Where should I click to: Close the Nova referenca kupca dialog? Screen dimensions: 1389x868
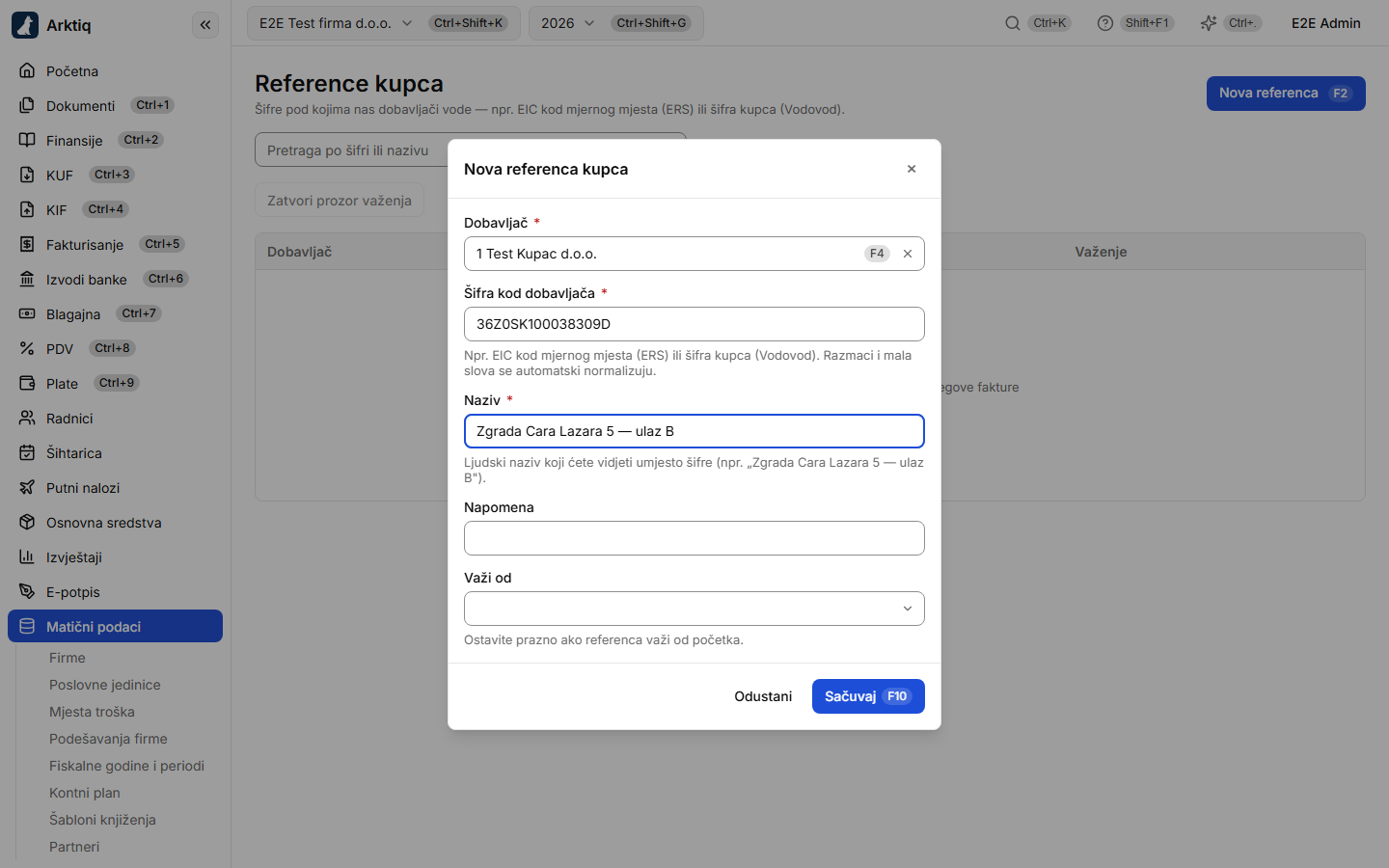[912, 169]
